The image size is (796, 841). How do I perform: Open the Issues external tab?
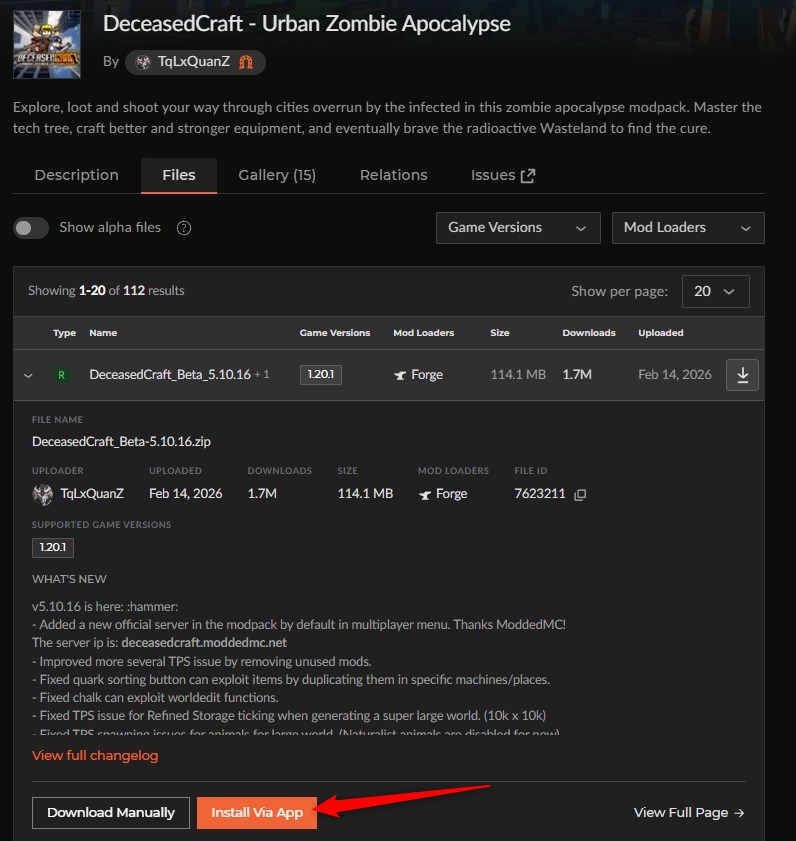click(503, 175)
